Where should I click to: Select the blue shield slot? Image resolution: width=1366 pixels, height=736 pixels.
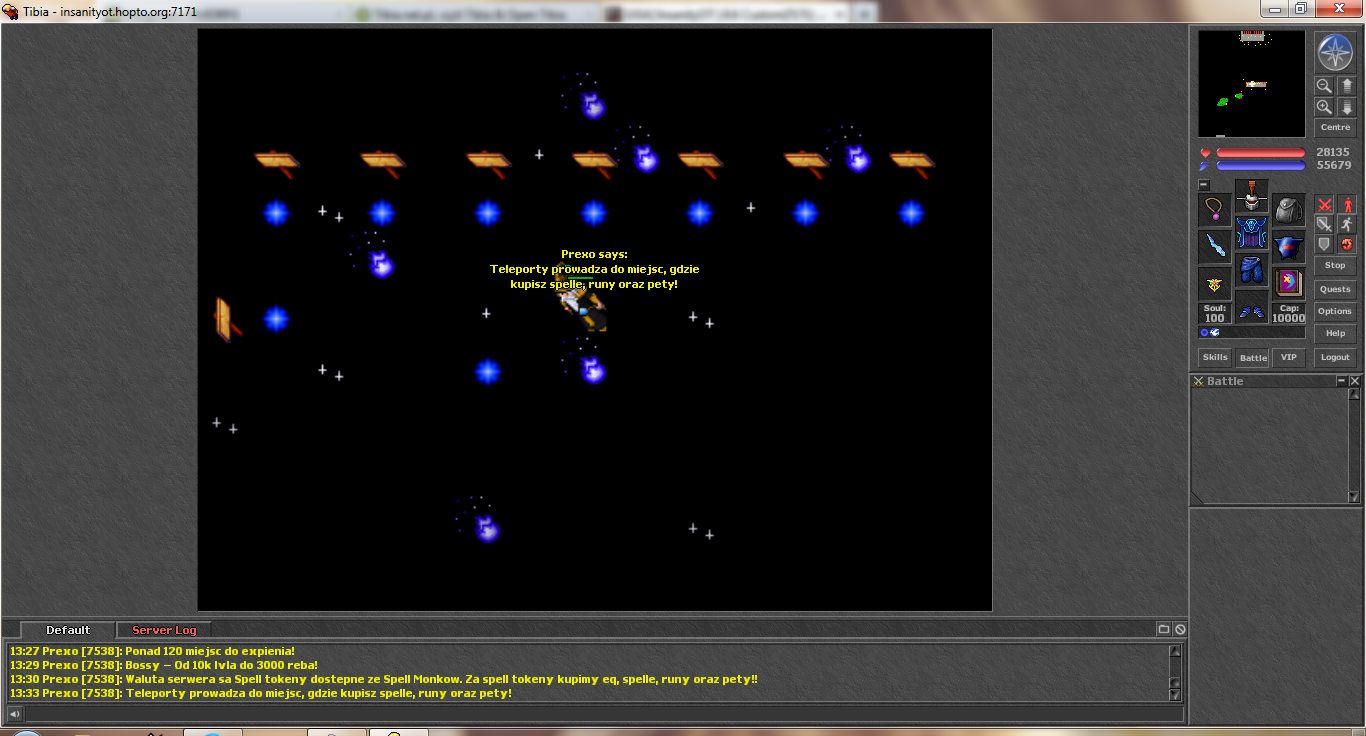coord(1289,247)
